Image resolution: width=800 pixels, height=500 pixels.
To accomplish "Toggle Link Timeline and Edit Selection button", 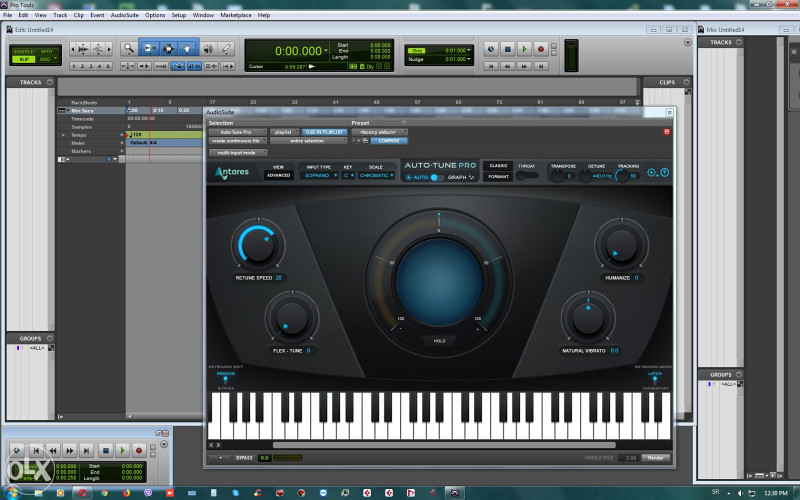I will (194, 66).
